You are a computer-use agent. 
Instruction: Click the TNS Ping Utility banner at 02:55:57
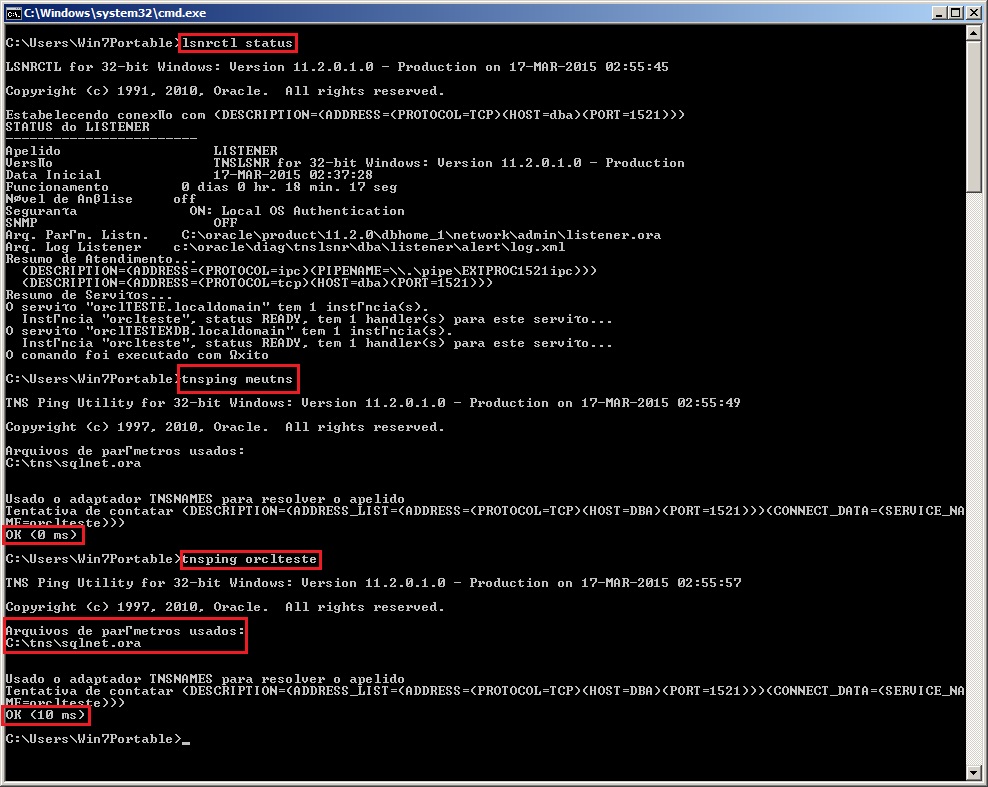(373, 583)
